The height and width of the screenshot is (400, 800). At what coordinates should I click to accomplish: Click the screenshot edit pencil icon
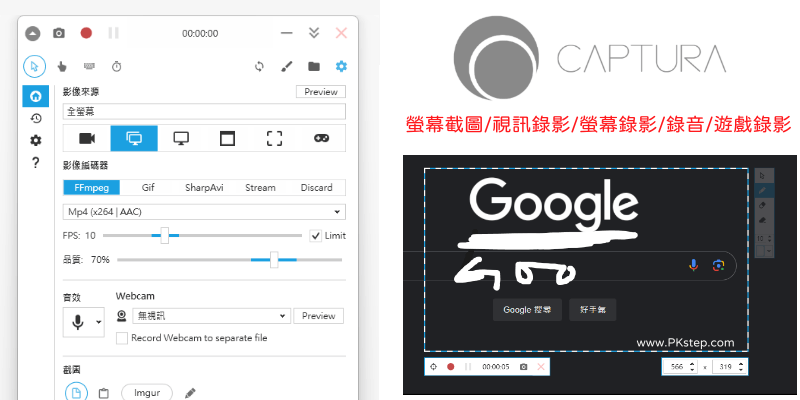[x=190, y=393]
